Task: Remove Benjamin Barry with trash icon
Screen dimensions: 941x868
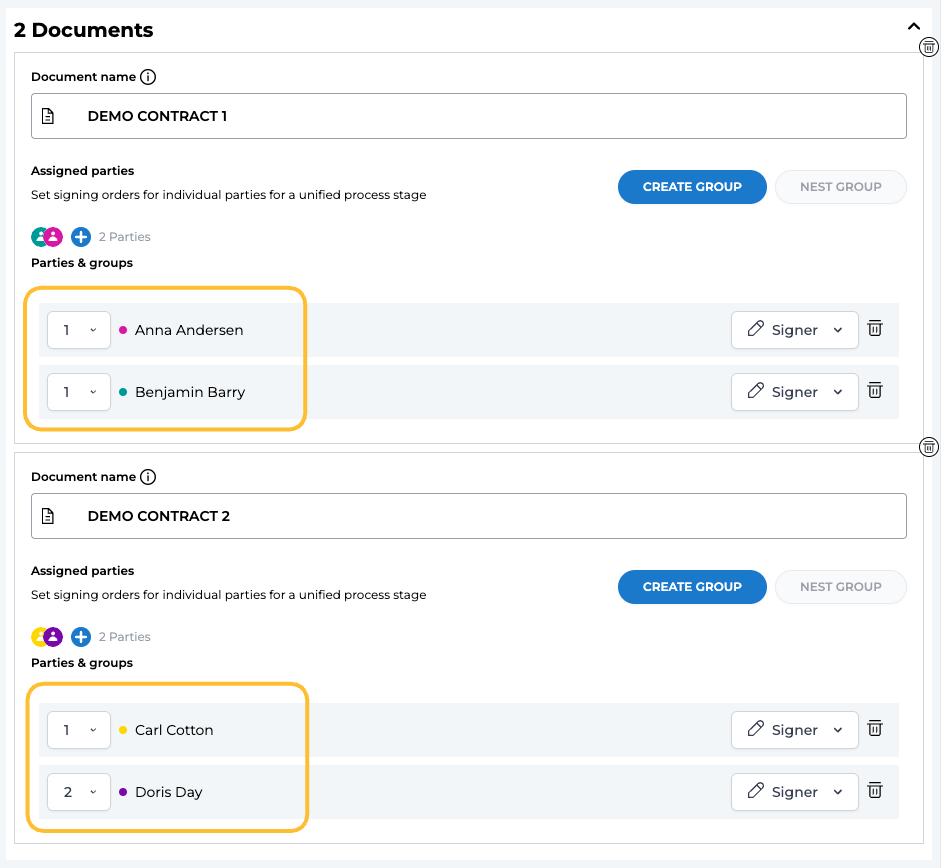Action: pyautogui.click(x=875, y=391)
